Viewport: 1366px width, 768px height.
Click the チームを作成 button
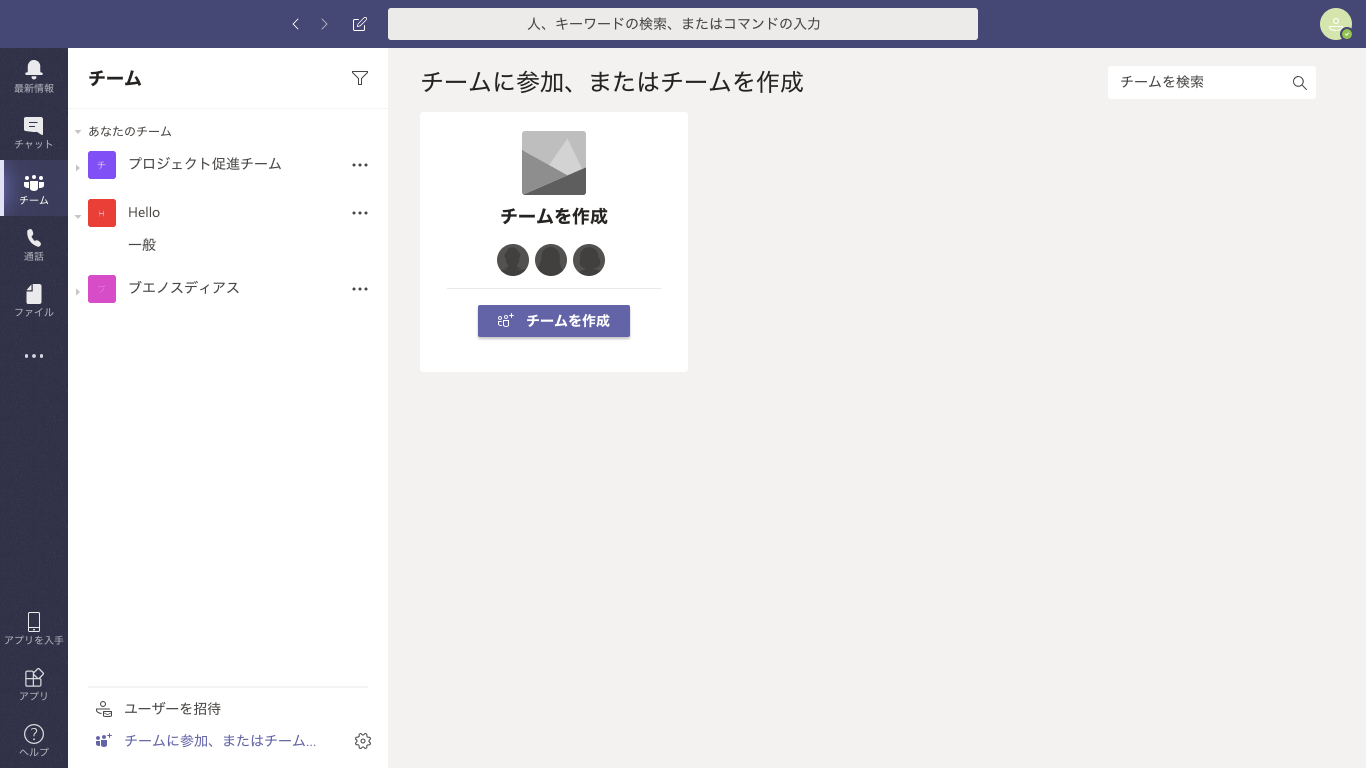point(553,321)
